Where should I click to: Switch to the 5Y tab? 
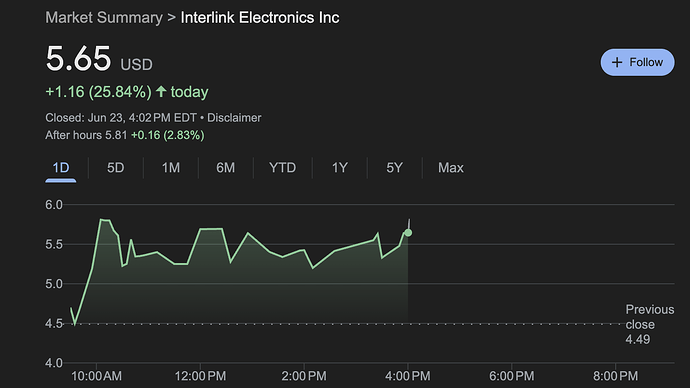pos(394,168)
